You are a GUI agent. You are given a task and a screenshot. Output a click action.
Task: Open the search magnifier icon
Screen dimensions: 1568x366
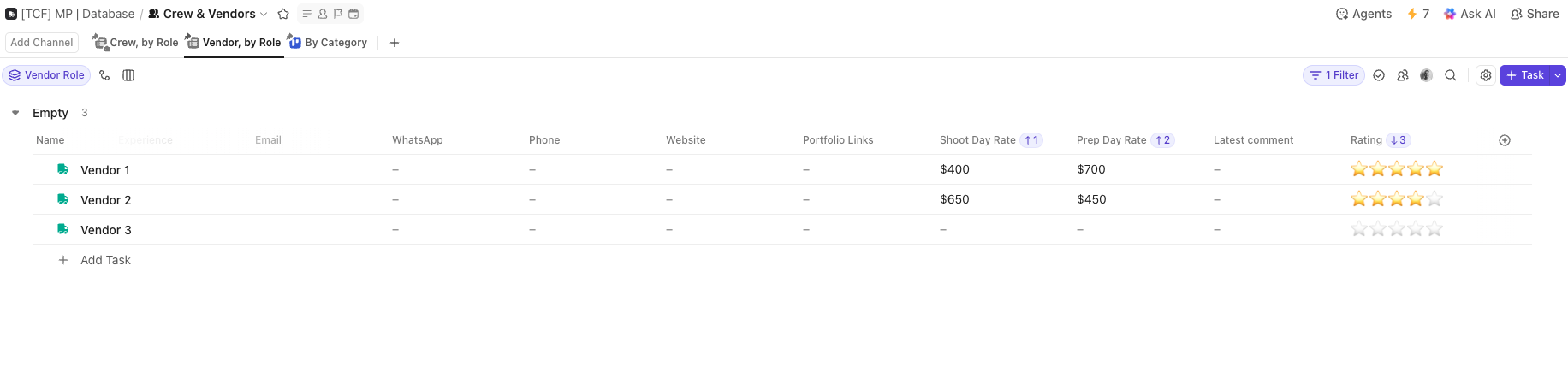[1451, 75]
